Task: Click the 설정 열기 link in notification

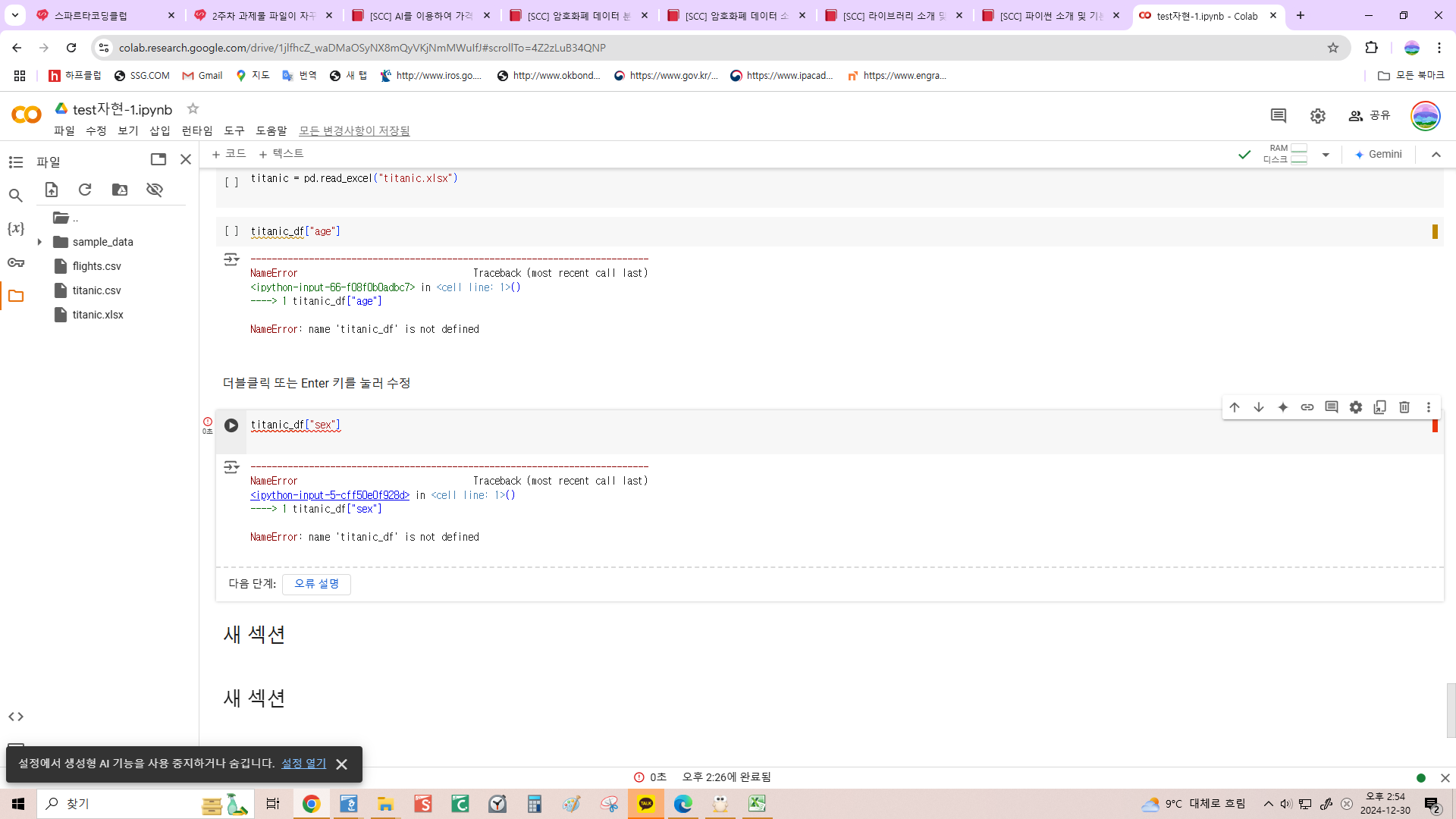Action: (x=303, y=764)
